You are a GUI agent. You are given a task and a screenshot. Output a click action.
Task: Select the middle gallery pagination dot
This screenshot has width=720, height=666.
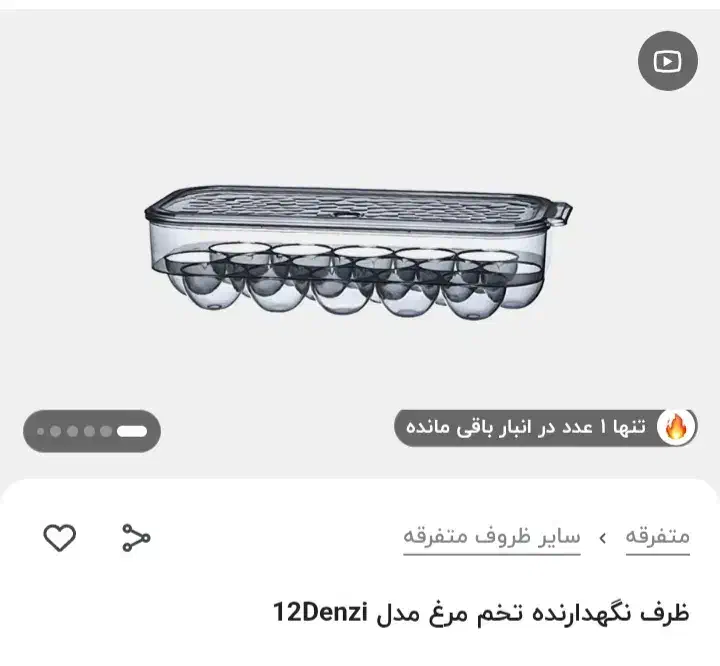pyautogui.click(x=73, y=431)
